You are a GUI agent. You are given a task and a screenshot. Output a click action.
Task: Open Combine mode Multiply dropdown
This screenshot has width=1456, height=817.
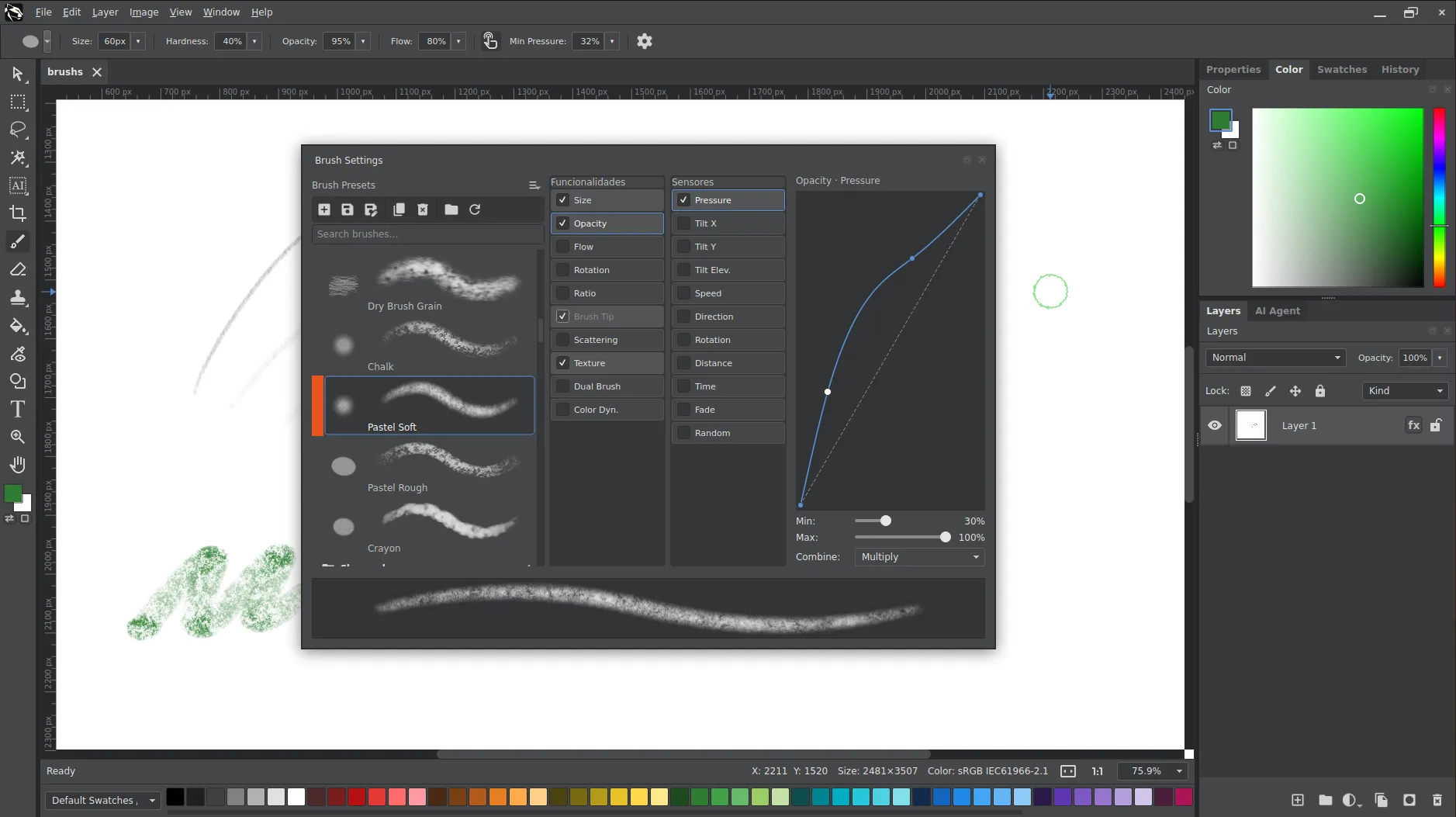coord(920,557)
